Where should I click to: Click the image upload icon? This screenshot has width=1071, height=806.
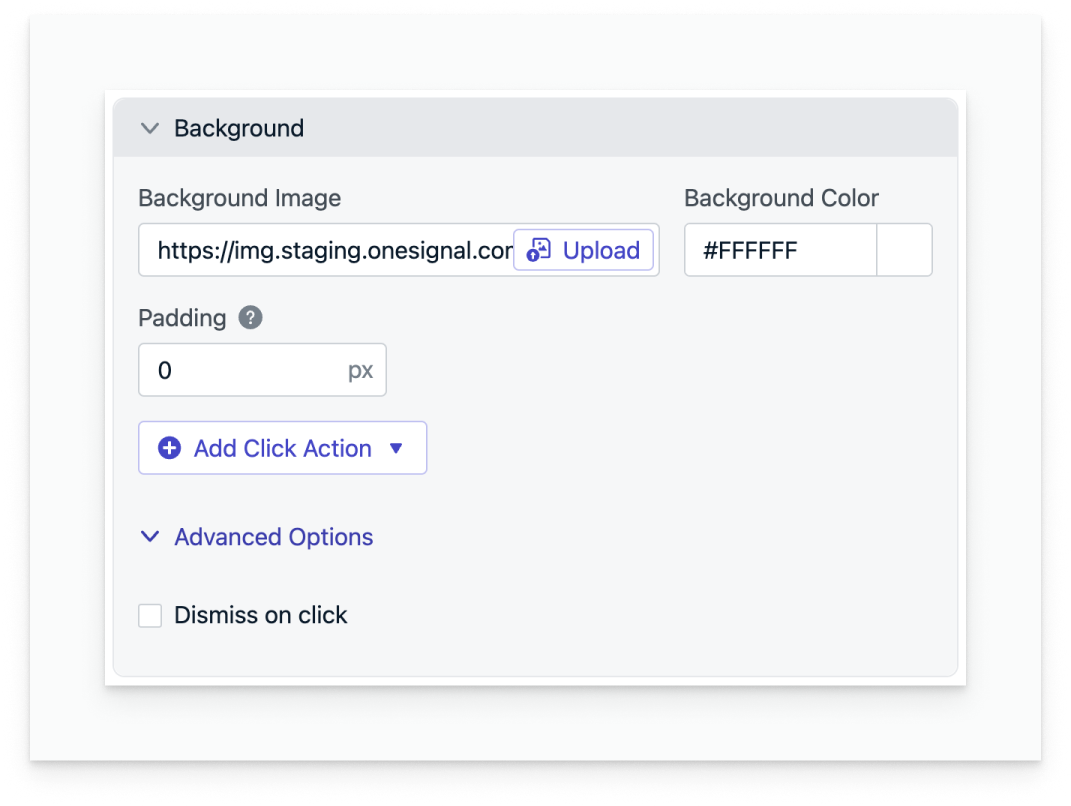[538, 250]
